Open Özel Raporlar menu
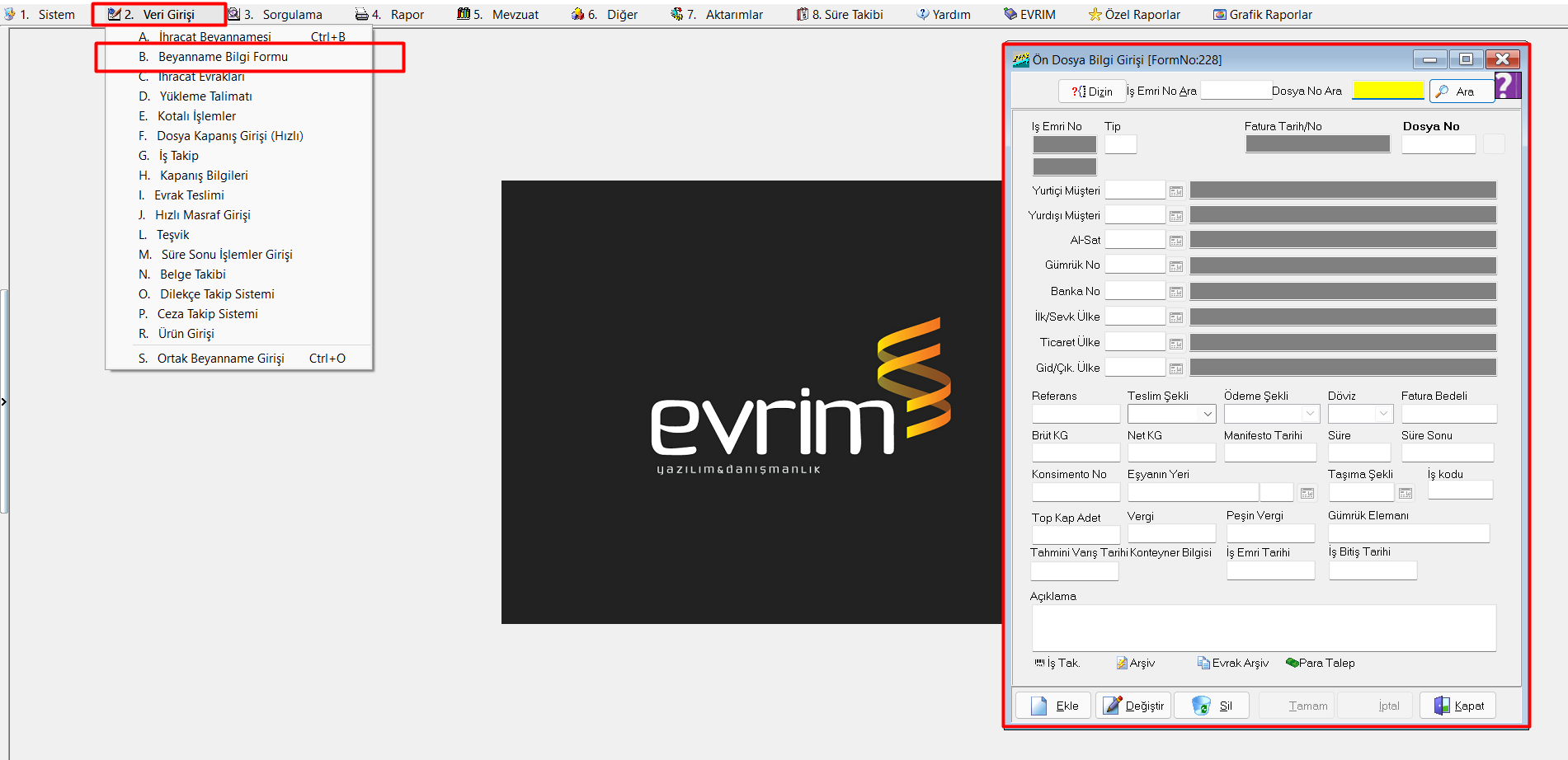The image size is (1568, 760). tap(1135, 14)
